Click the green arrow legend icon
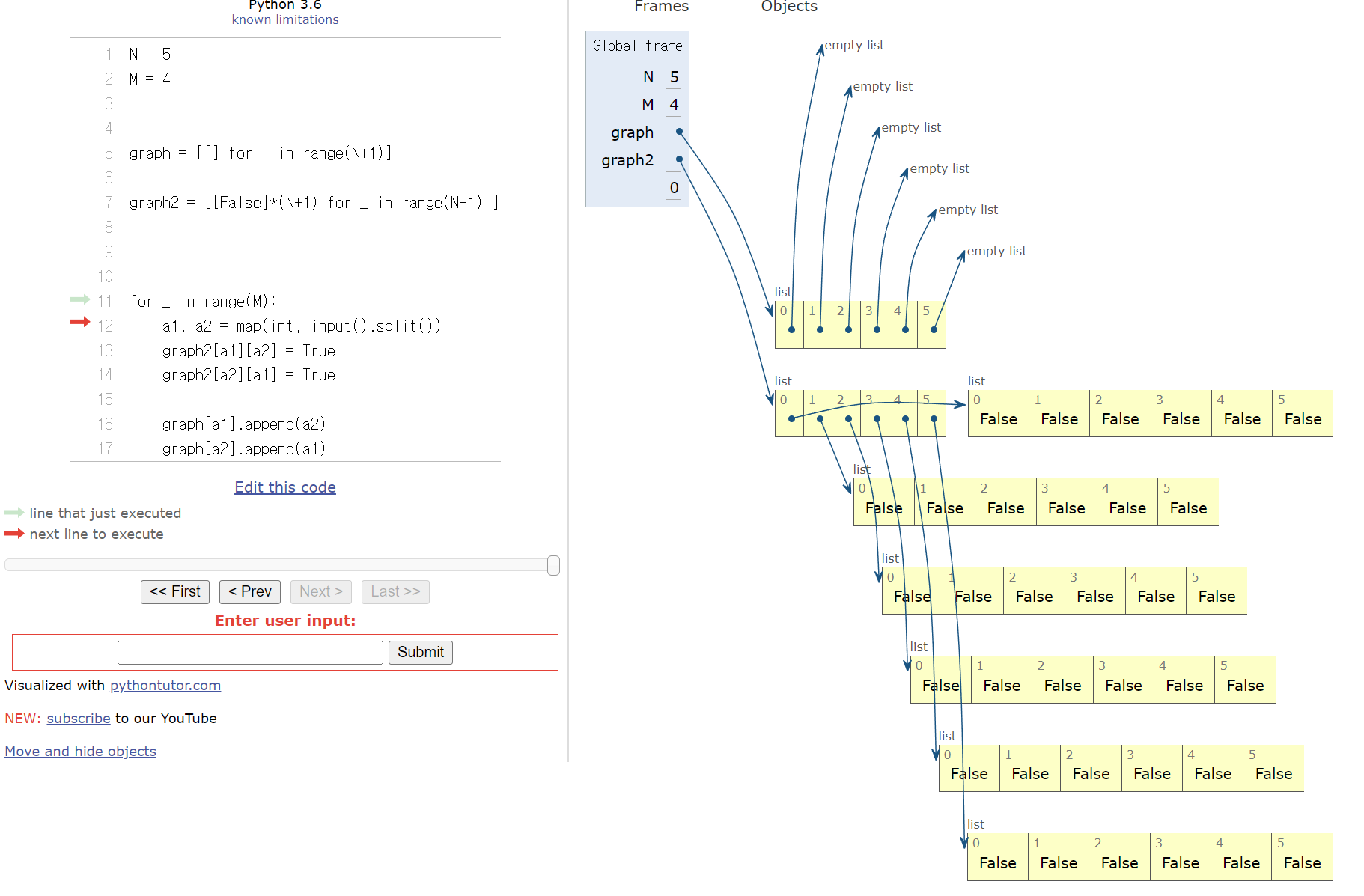This screenshot has height=896, width=1364. tap(14, 513)
